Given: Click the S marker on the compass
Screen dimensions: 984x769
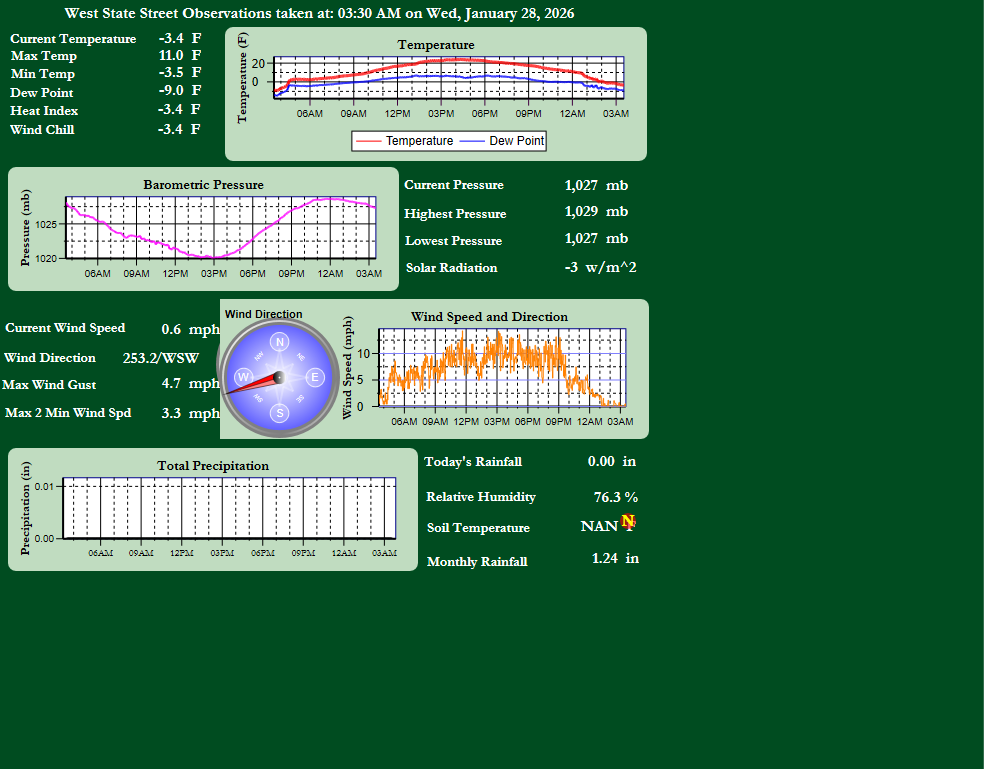Looking at the screenshot, I should (x=280, y=412).
